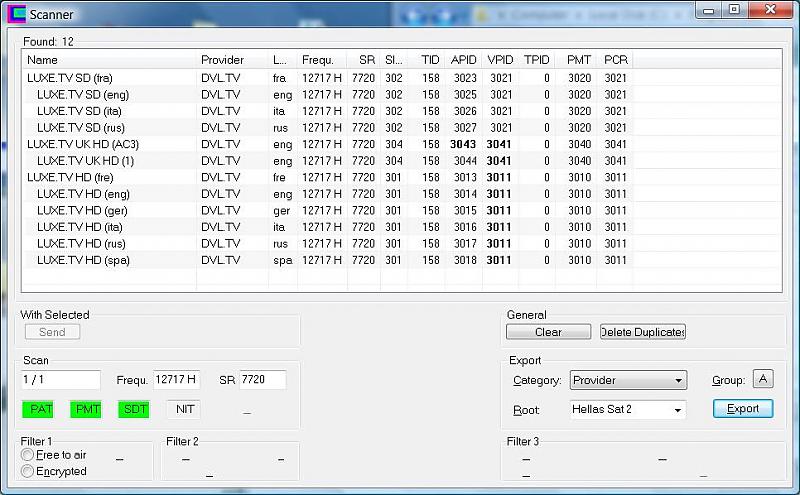Screen dimensions: 800x495
Task: Open the Category dropdown showing Provider
Action: coord(628,380)
